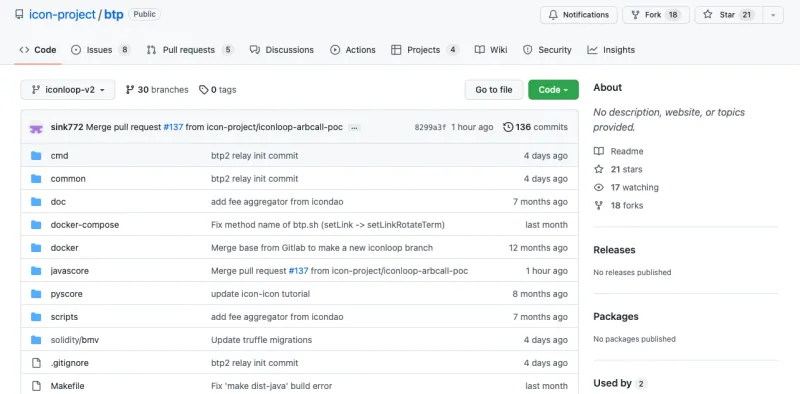Image resolution: width=800 pixels, height=394 pixels.
Task: Click the star icon beside 21 stars
Action: tap(598, 169)
